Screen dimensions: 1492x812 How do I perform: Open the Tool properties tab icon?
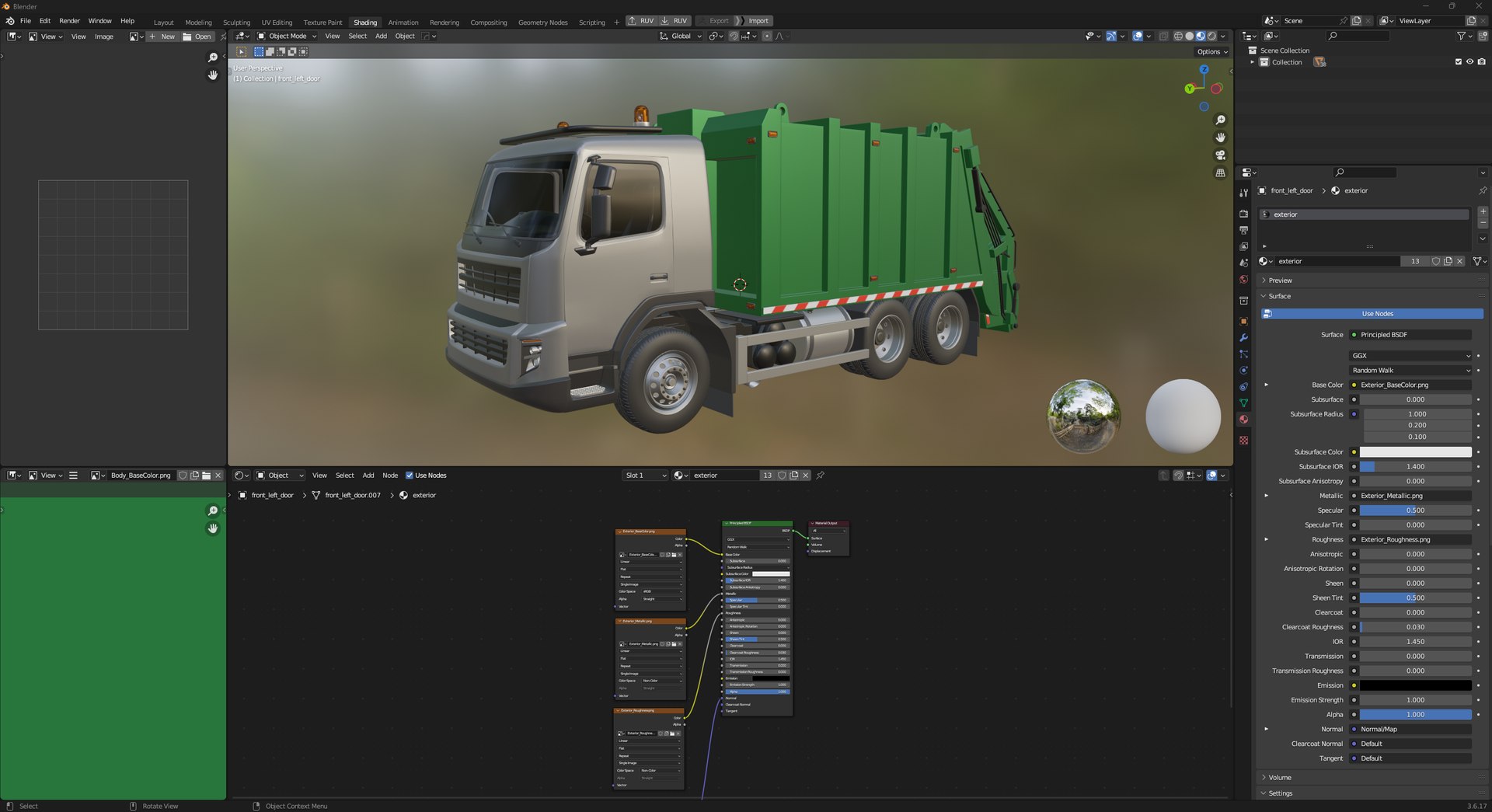point(1243,193)
